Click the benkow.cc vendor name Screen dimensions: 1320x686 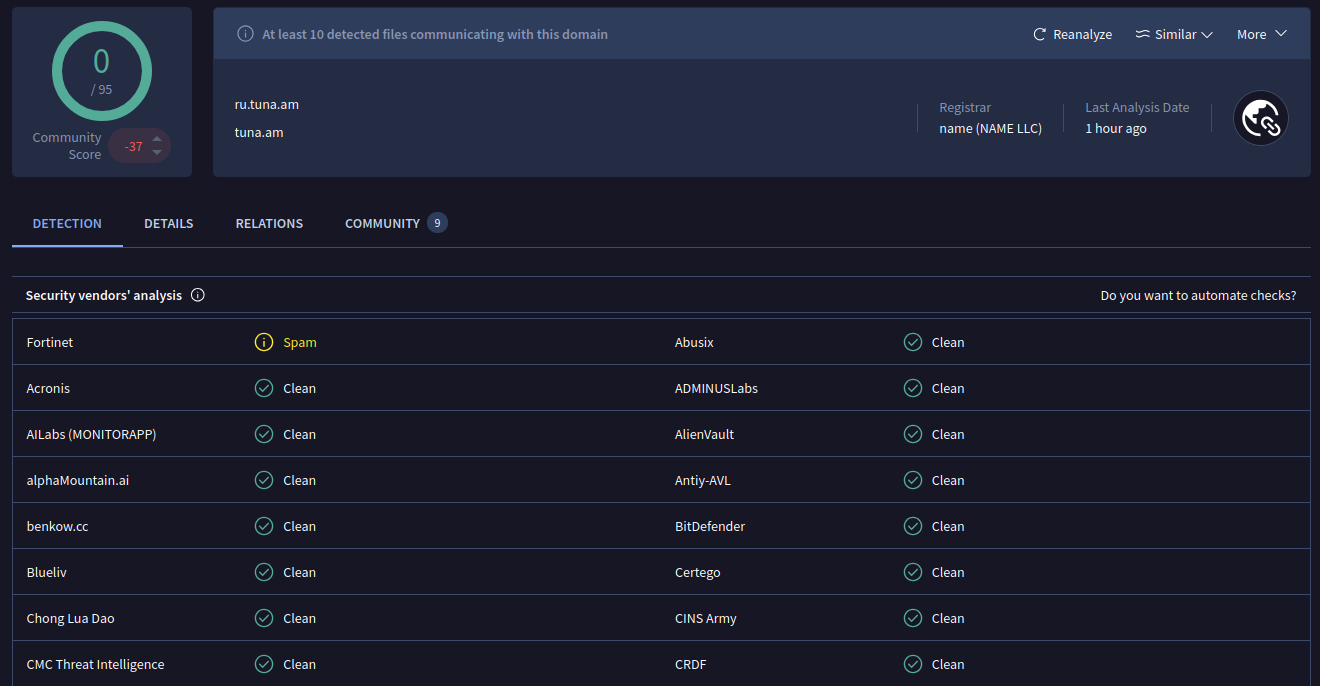(x=58, y=526)
